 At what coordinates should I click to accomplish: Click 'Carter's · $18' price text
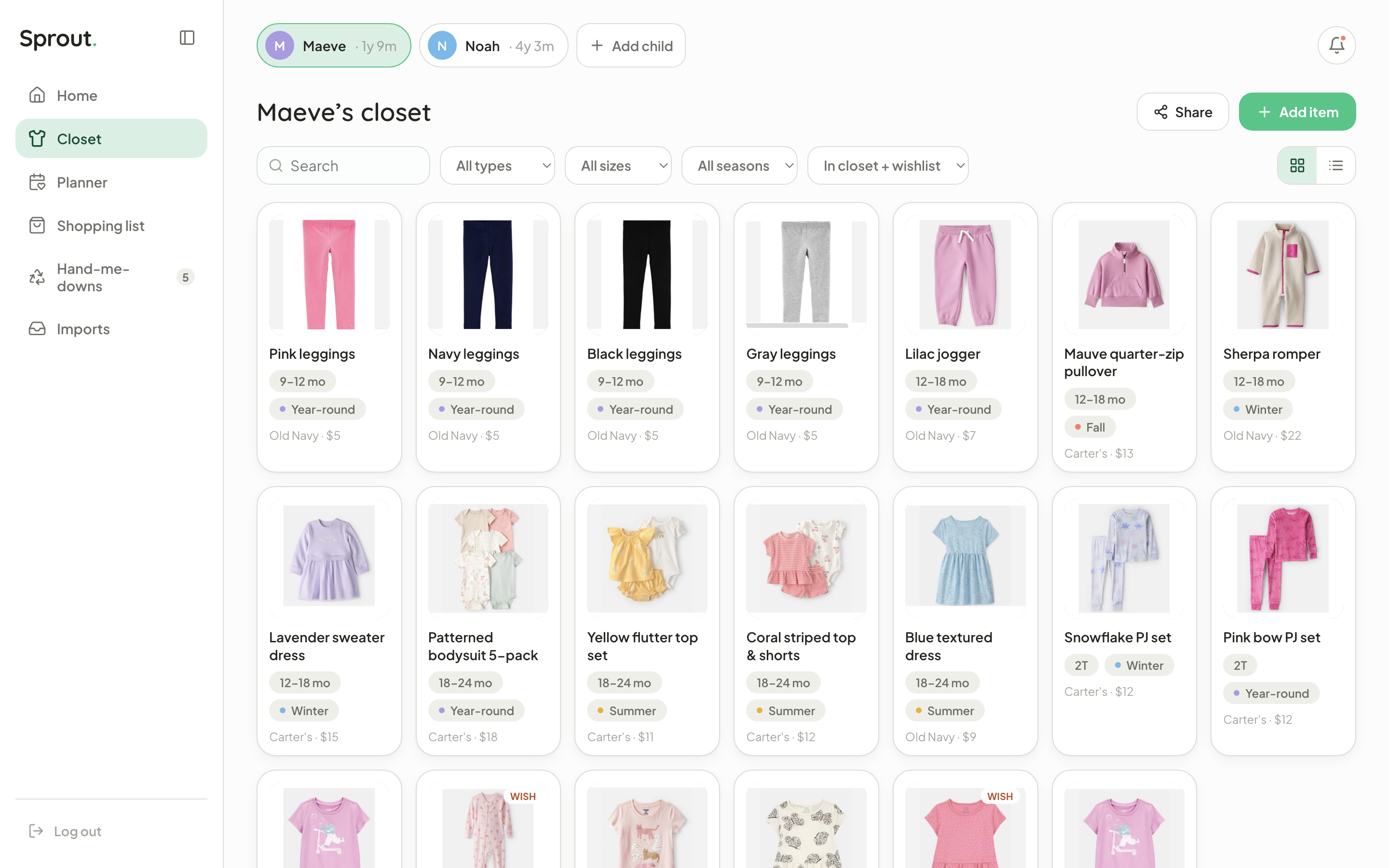(463, 737)
